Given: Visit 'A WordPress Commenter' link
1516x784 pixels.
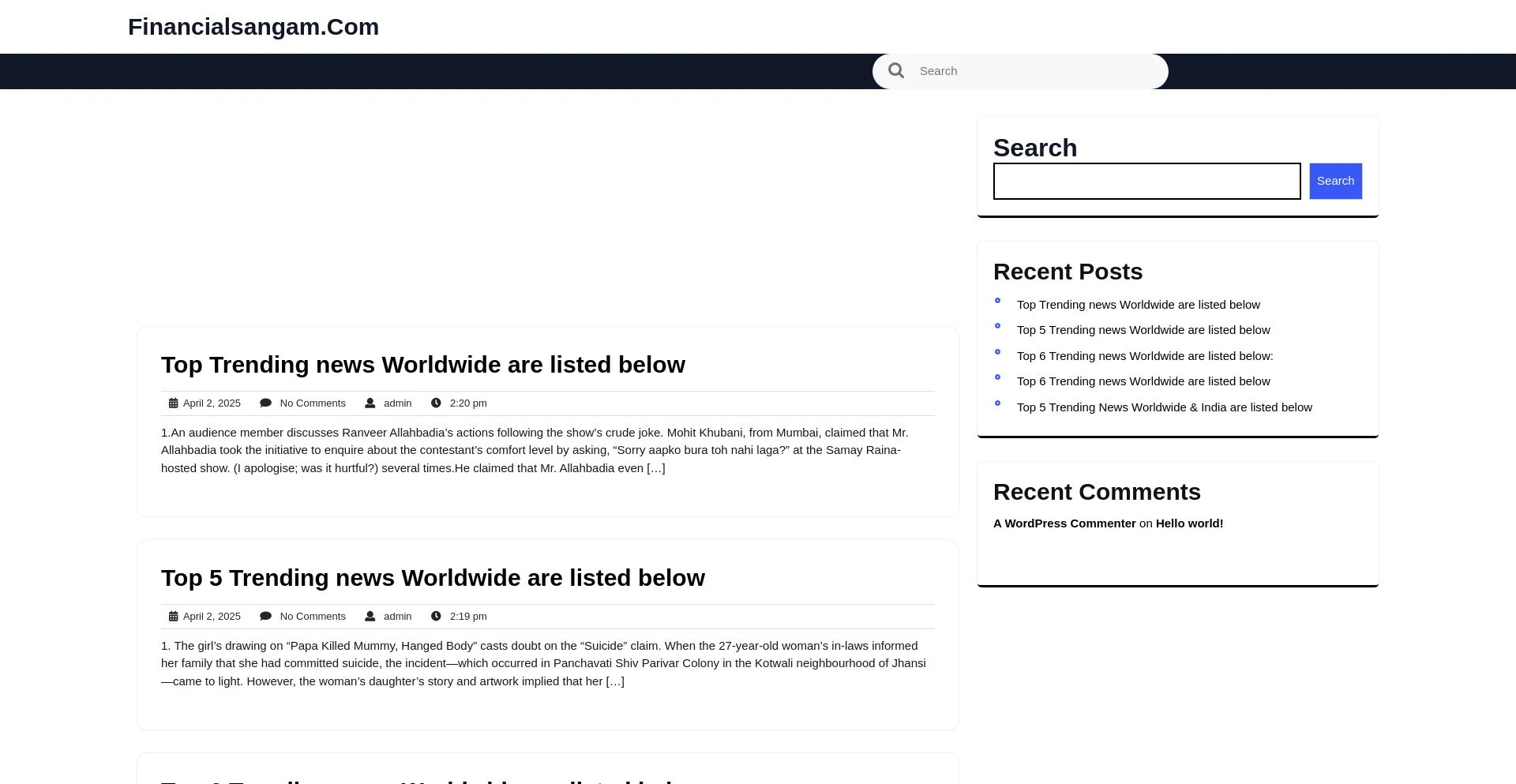Looking at the screenshot, I should [x=1064, y=523].
